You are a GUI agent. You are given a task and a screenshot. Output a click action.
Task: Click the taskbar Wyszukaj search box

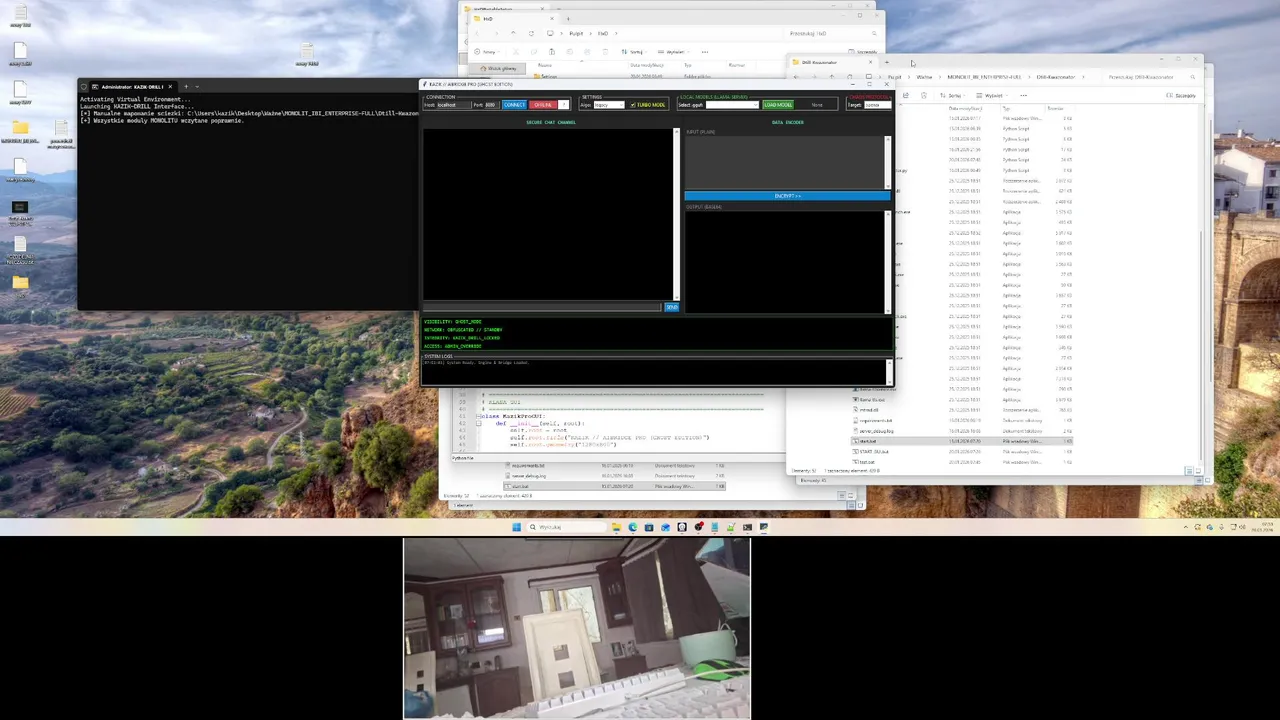pyautogui.click(x=566, y=527)
